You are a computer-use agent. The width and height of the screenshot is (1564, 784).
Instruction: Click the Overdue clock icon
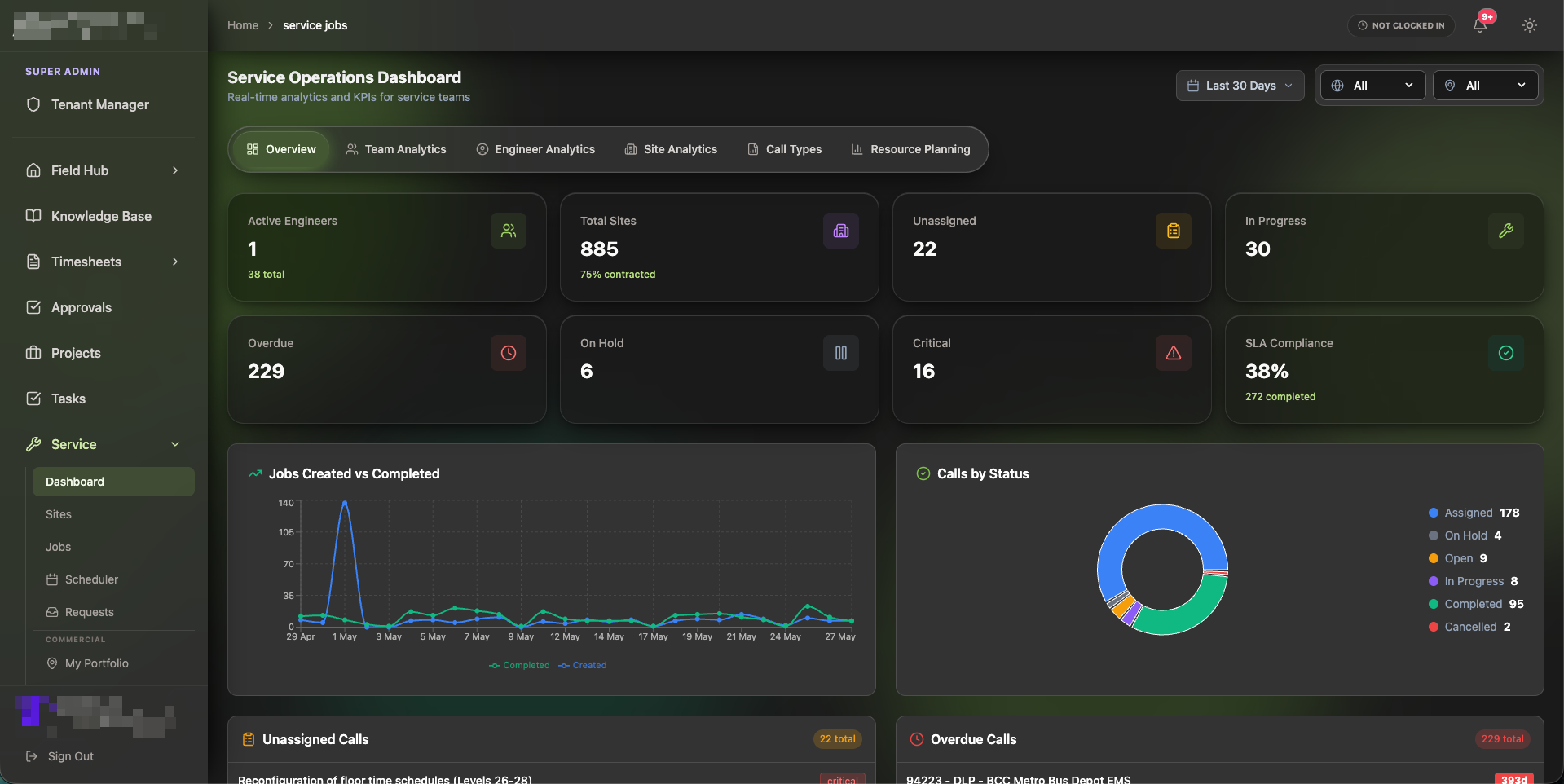click(x=509, y=353)
